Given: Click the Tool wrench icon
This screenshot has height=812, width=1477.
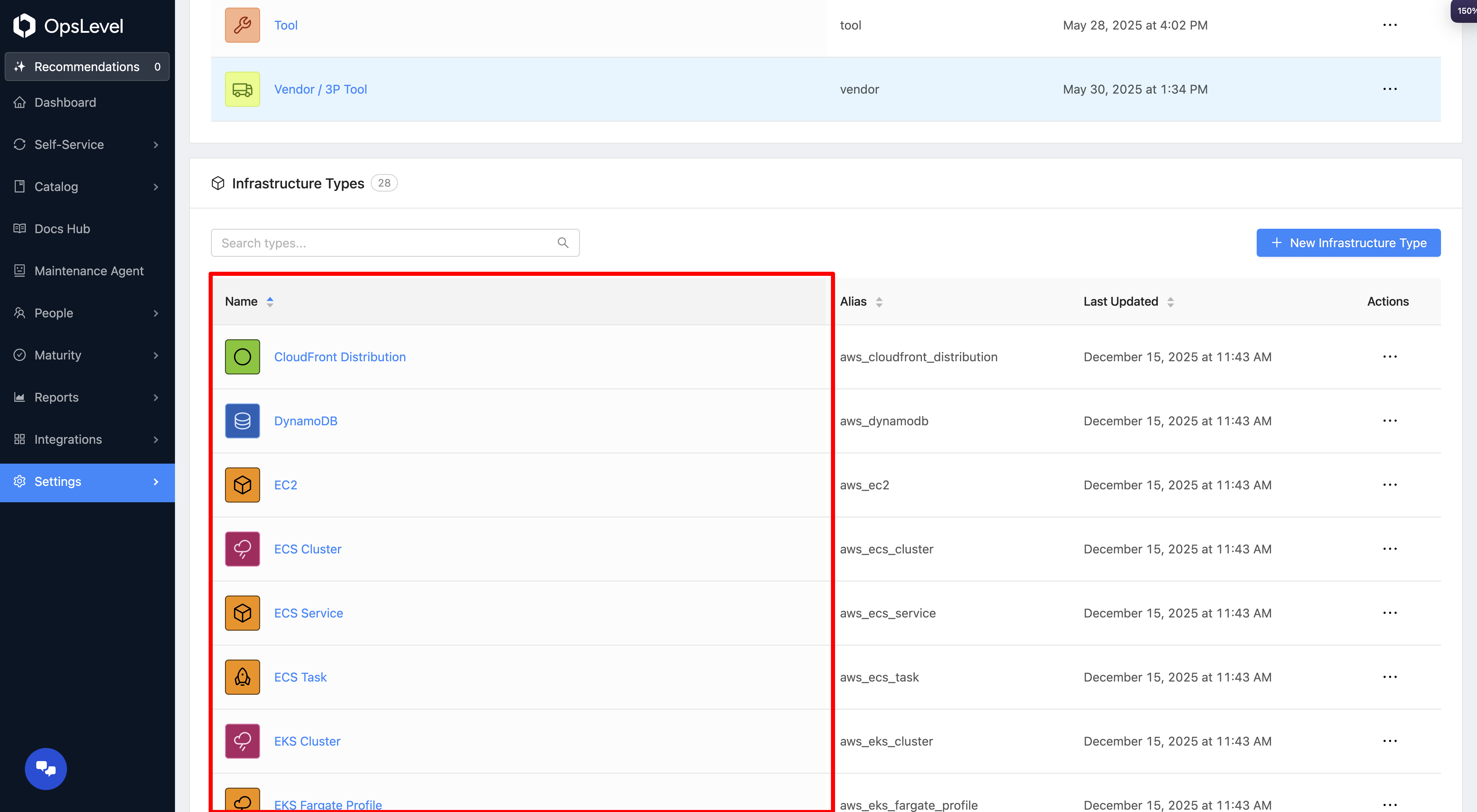Looking at the screenshot, I should 242,25.
